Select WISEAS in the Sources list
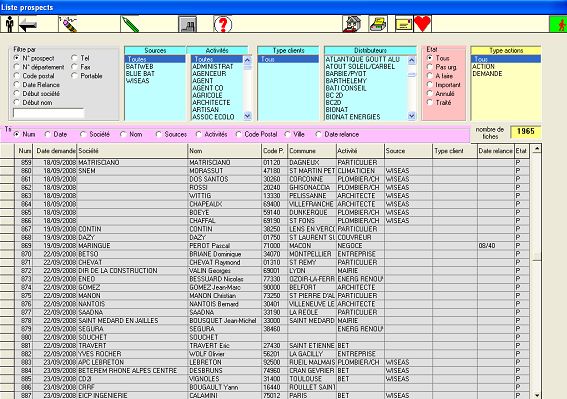The height and width of the screenshot is (399, 567). pyautogui.click(x=137, y=81)
